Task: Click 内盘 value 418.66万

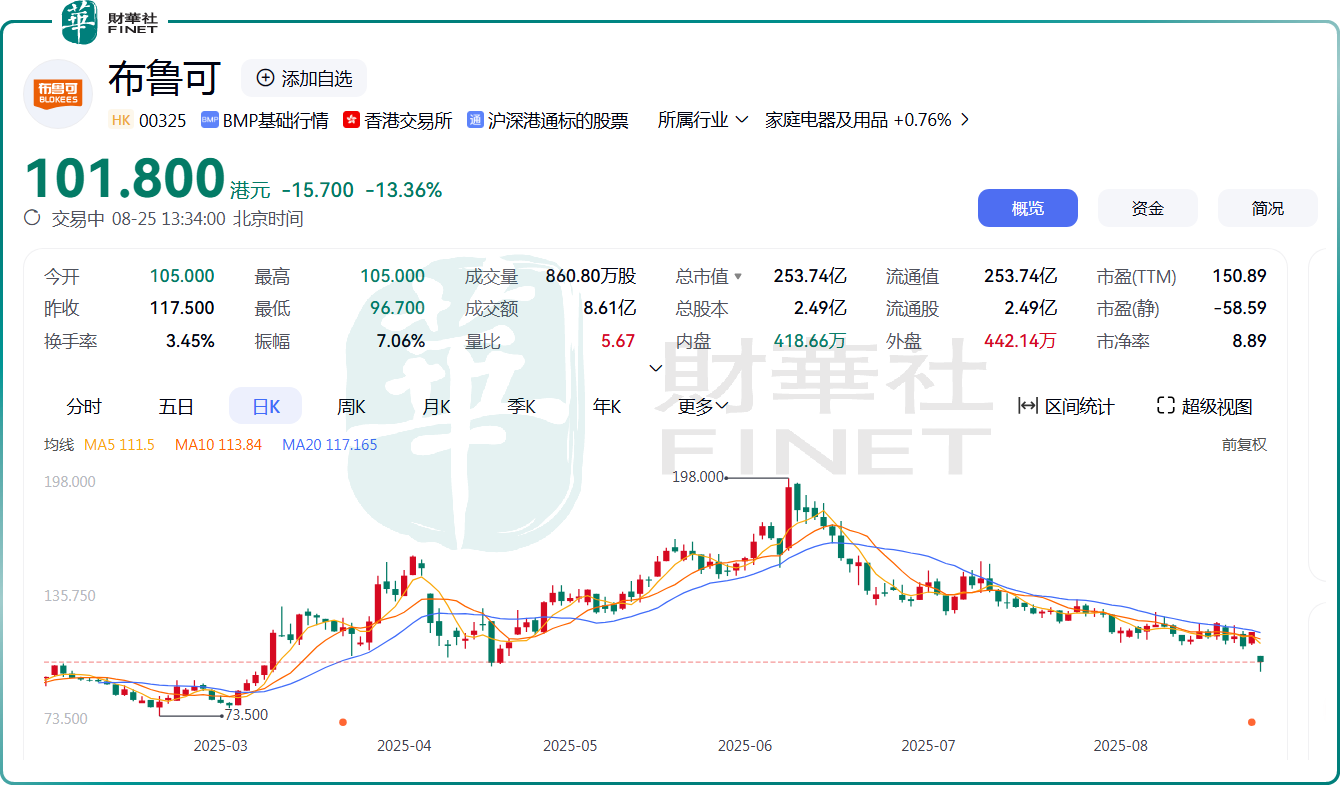Action: pyautogui.click(x=810, y=341)
